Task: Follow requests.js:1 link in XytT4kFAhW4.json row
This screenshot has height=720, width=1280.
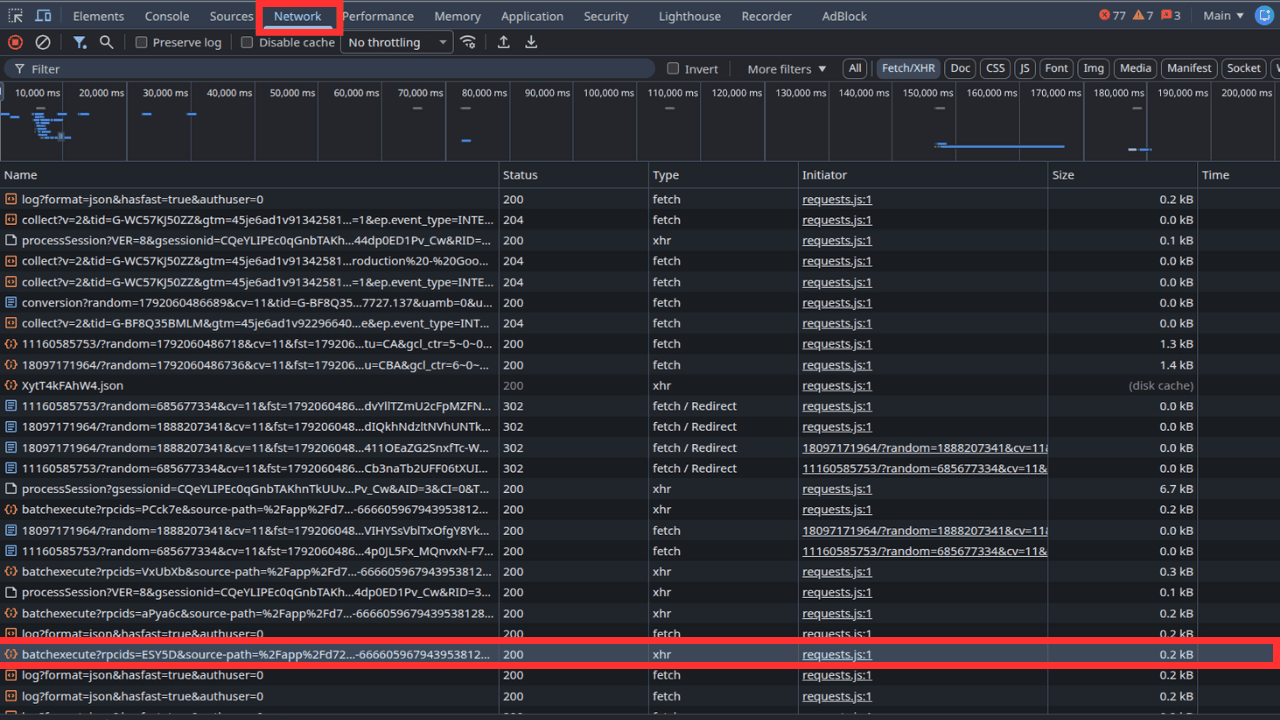Action: (837, 386)
